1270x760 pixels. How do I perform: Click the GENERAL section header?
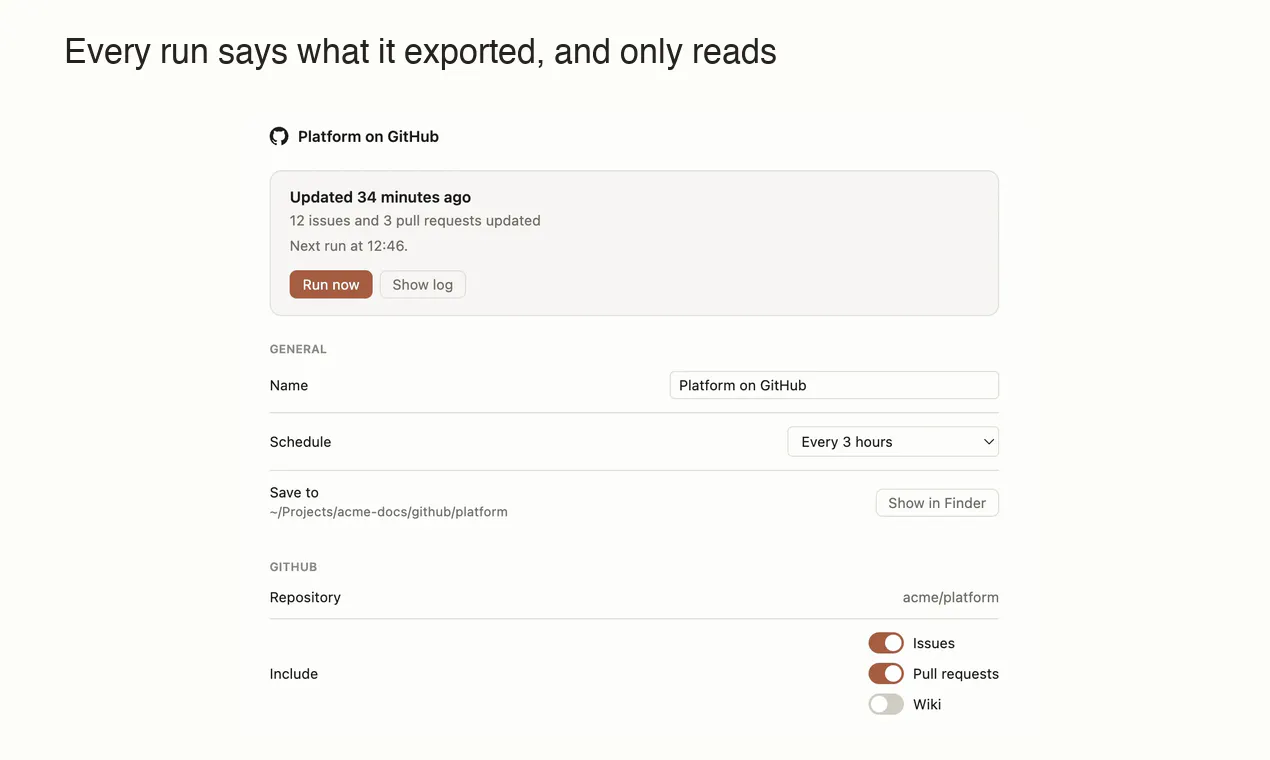pos(298,349)
